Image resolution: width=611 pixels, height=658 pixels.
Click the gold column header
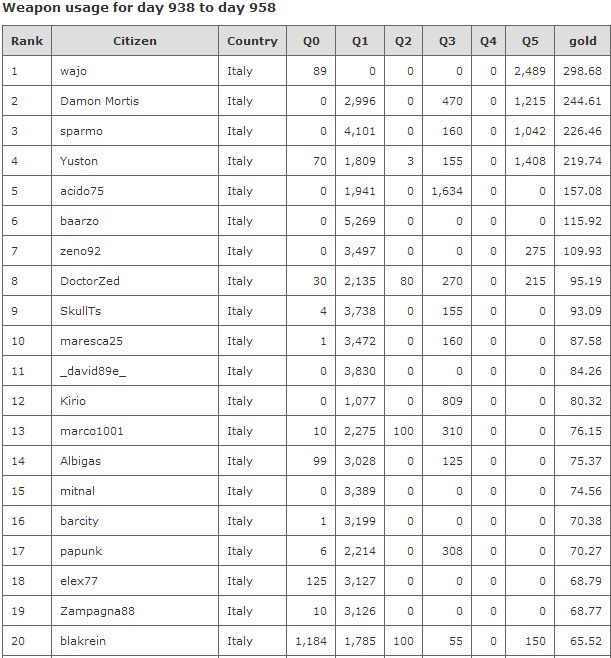582,41
